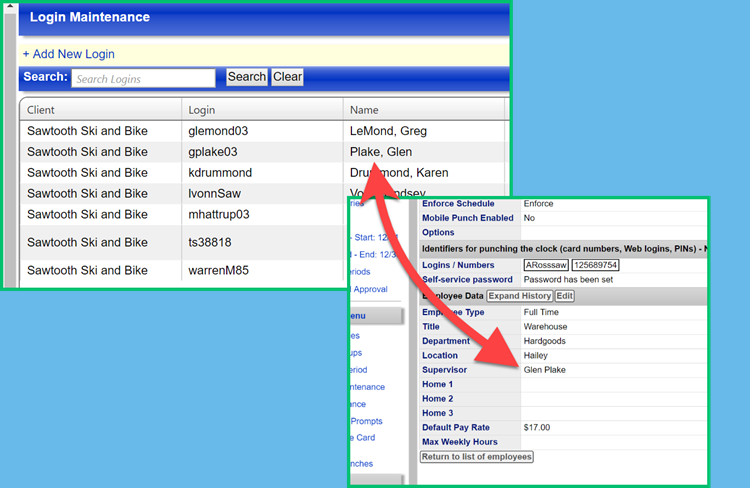Select the ARosssaw login identifier box

point(546,265)
